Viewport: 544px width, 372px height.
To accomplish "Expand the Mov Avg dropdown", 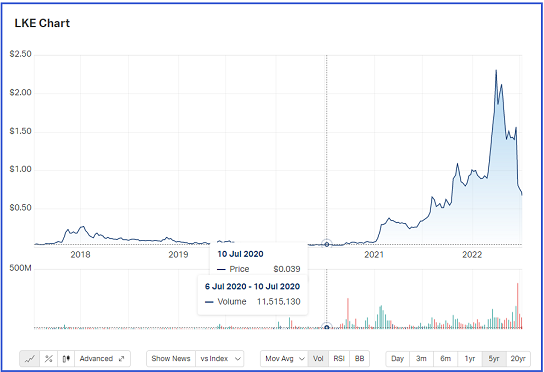I will [284, 358].
